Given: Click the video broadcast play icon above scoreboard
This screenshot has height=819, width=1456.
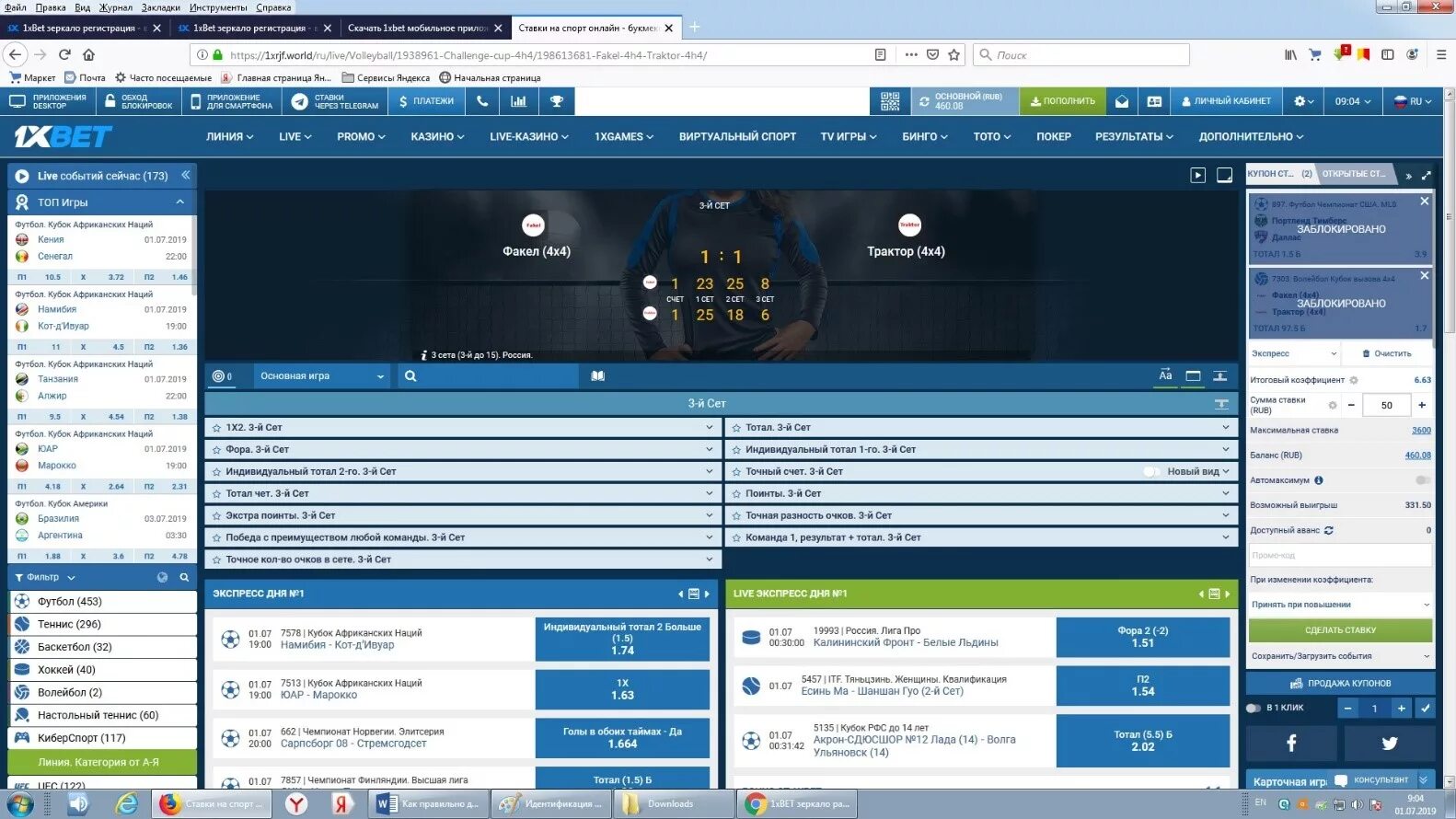Looking at the screenshot, I should point(1197,175).
